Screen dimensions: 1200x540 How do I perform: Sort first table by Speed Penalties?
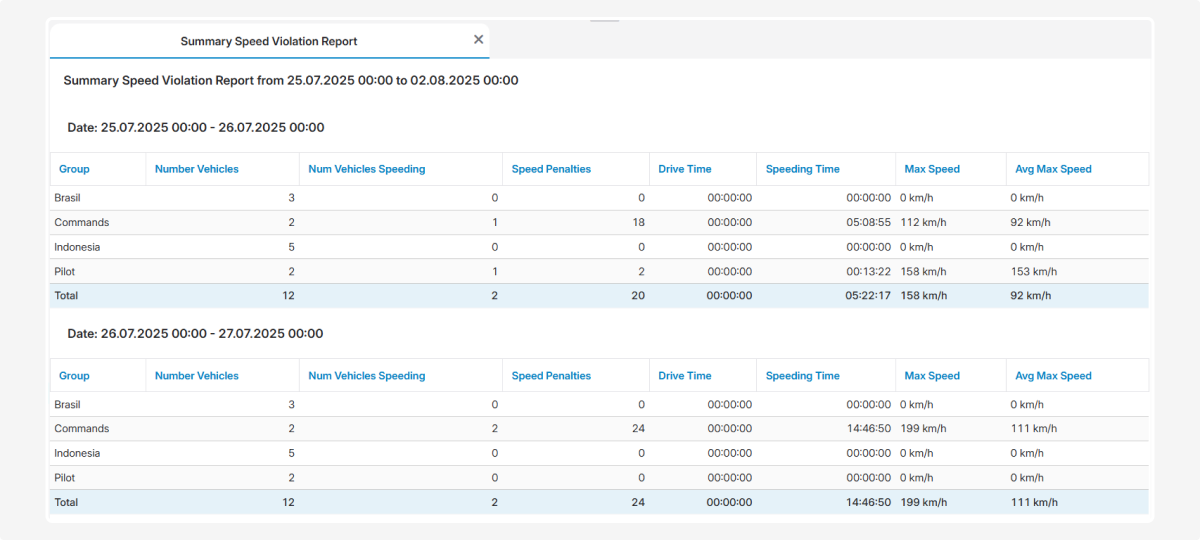(551, 169)
